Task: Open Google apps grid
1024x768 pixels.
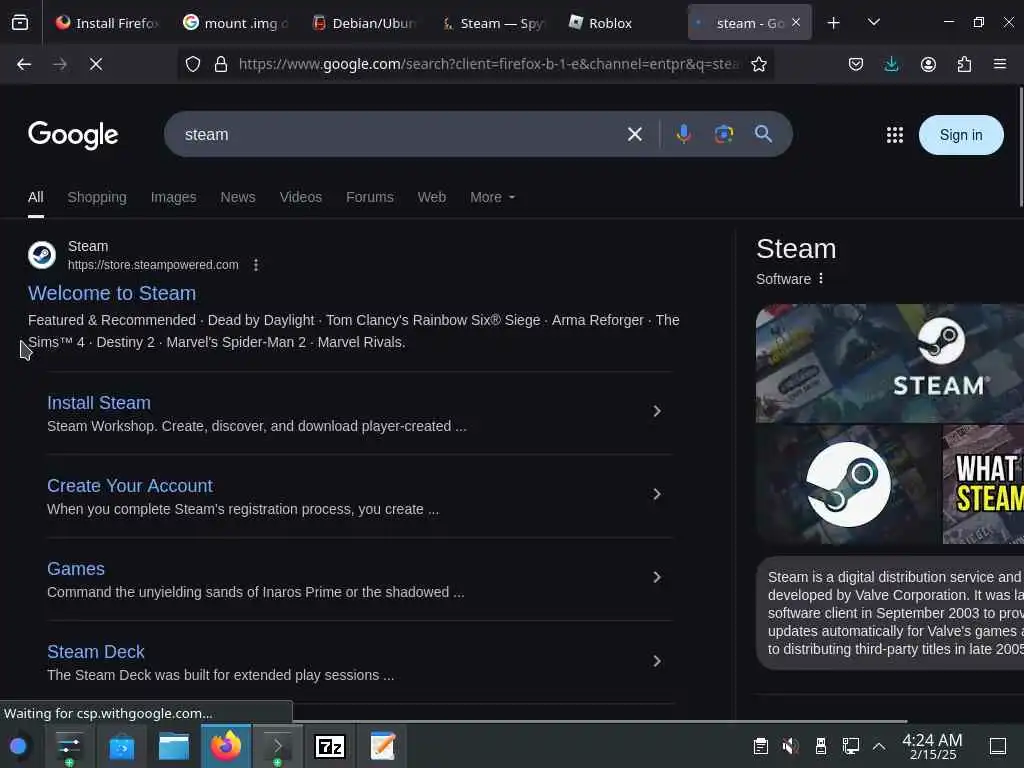Action: point(895,135)
